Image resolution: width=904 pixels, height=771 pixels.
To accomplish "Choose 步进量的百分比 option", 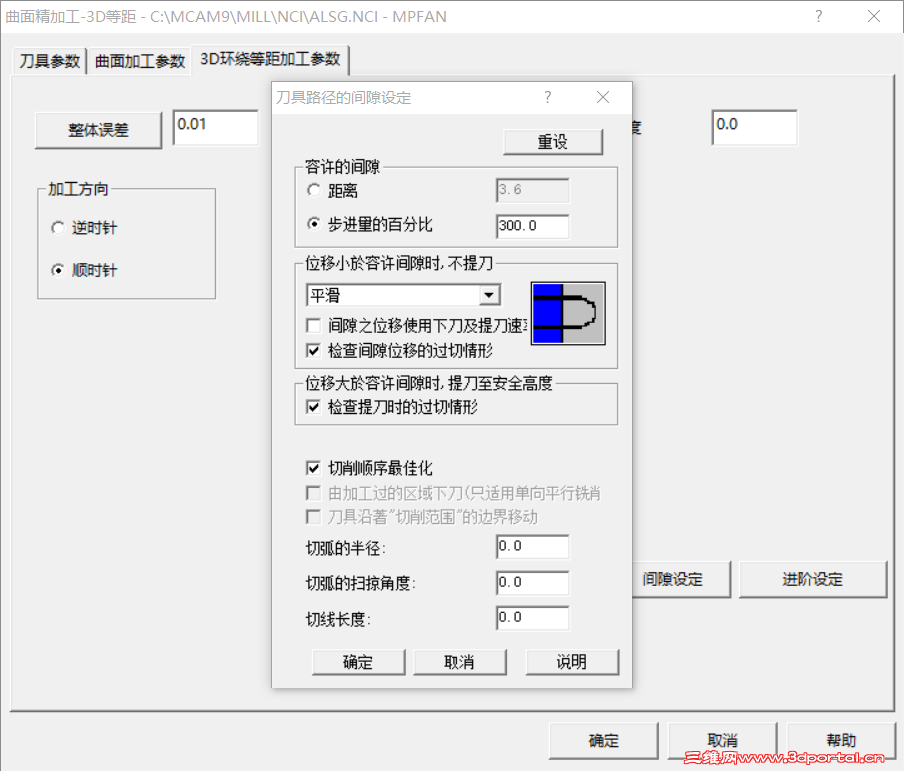I will pyautogui.click(x=313, y=224).
